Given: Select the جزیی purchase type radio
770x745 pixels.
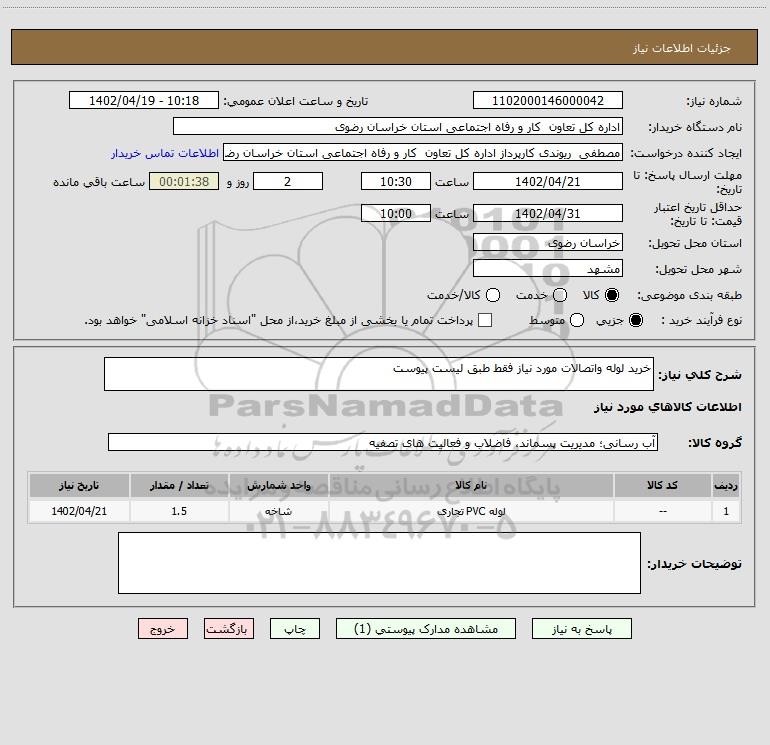Looking at the screenshot, I should [x=635, y=320].
